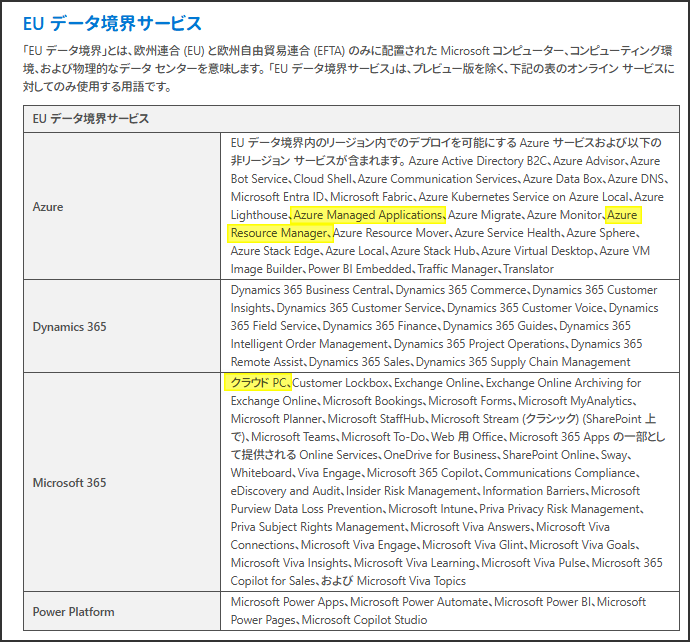Click 'Cloud Shell' in the Azure list

coord(322,179)
